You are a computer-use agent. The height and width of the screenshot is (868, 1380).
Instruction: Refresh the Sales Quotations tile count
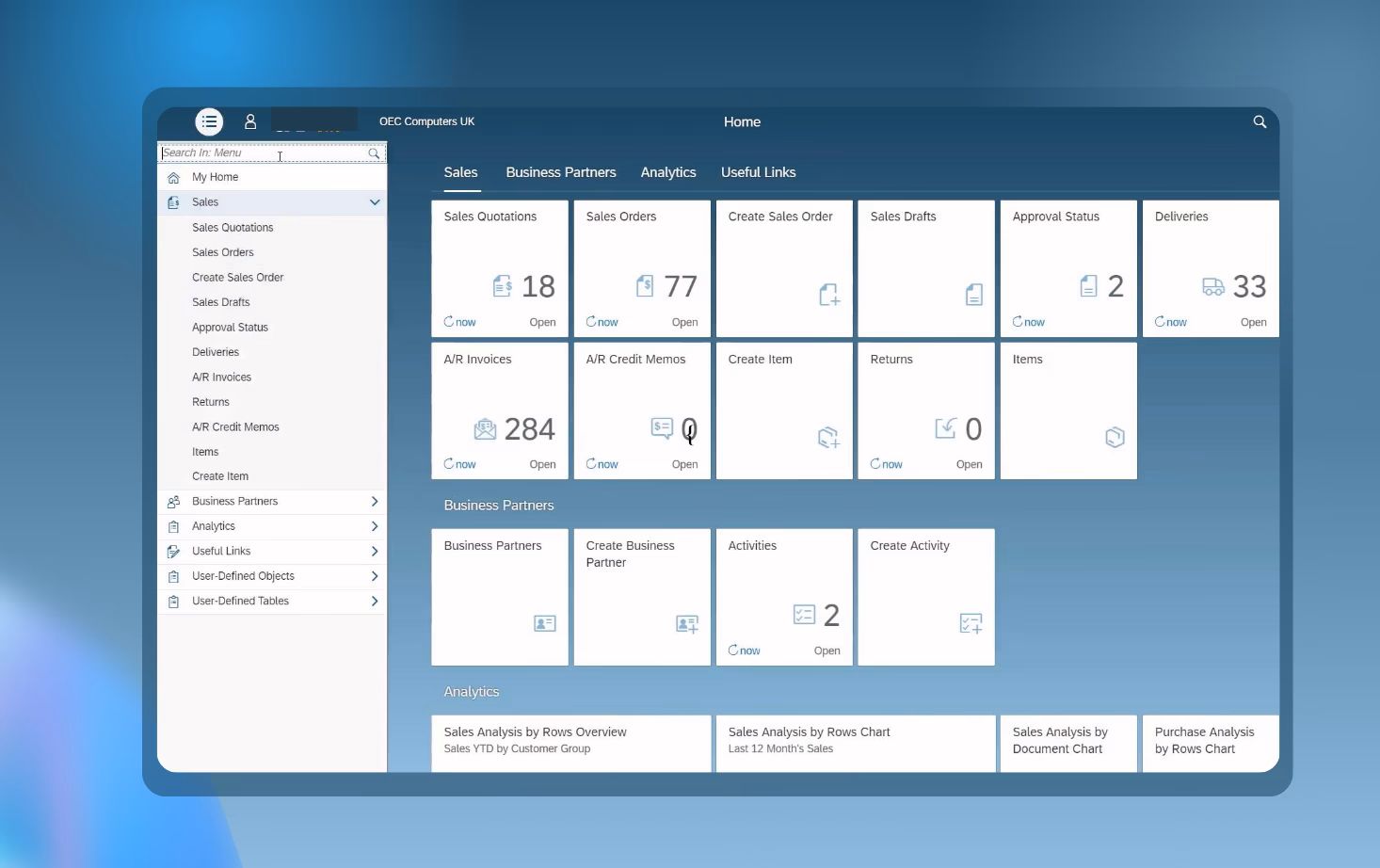pyautogui.click(x=459, y=322)
